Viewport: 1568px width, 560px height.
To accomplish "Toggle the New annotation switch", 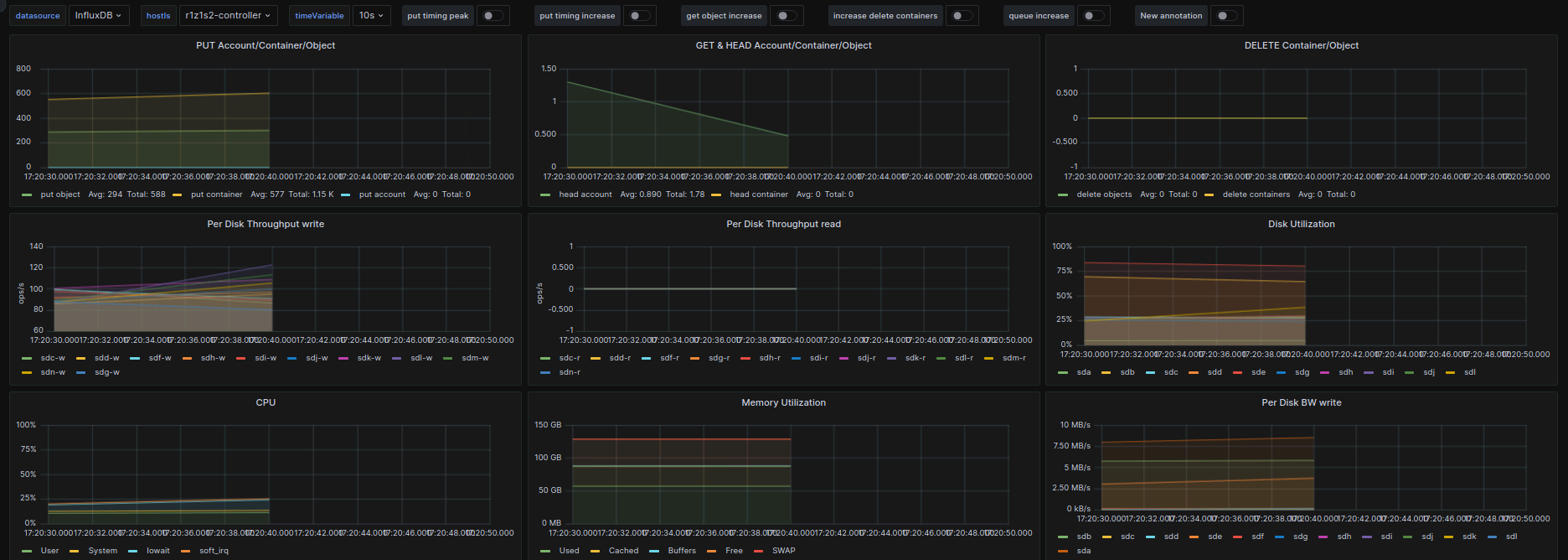I will click(x=1225, y=16).
